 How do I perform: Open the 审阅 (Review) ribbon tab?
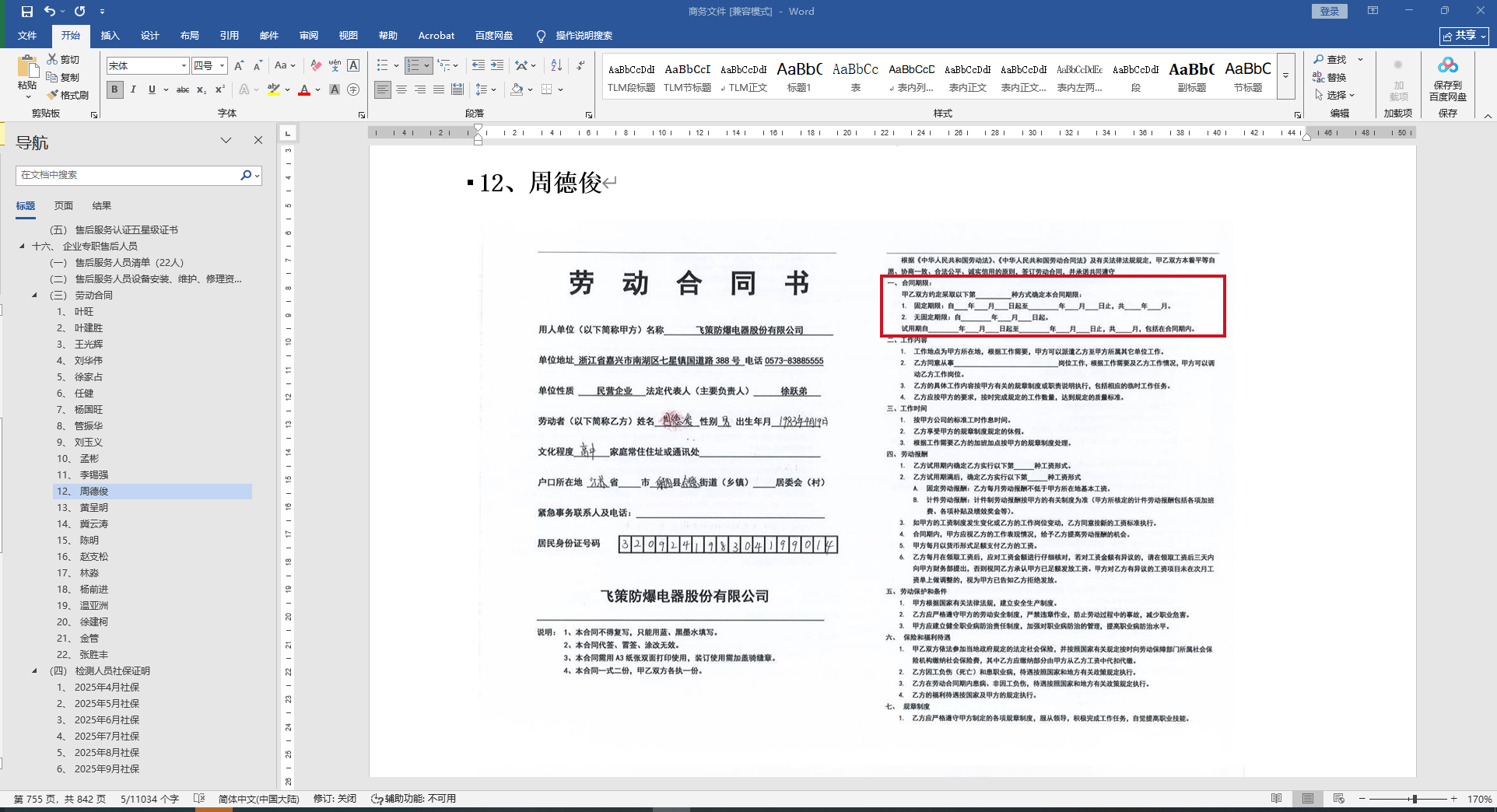click(x=309, y=36)
